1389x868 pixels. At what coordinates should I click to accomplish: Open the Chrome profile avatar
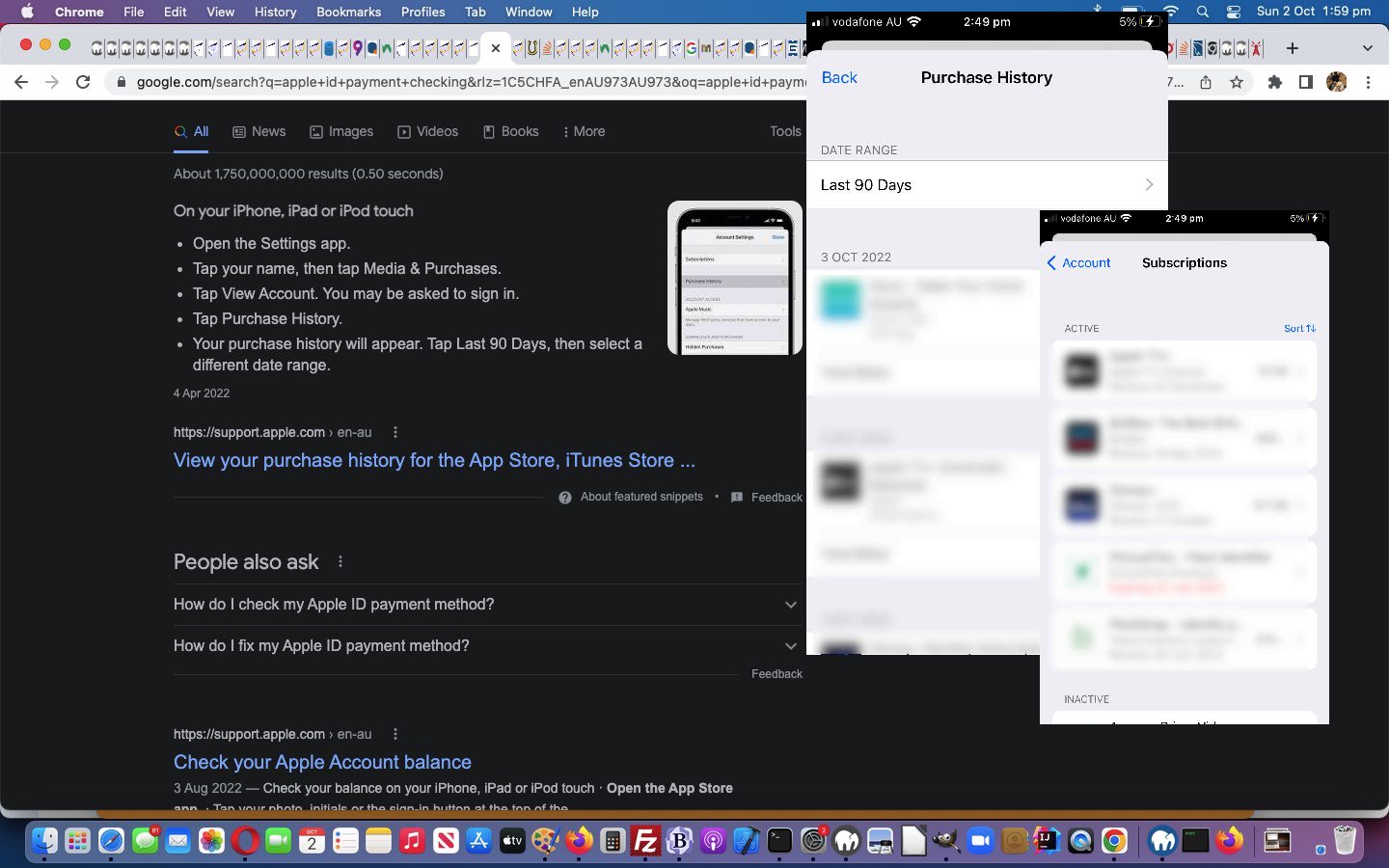tap(1337, 82)
